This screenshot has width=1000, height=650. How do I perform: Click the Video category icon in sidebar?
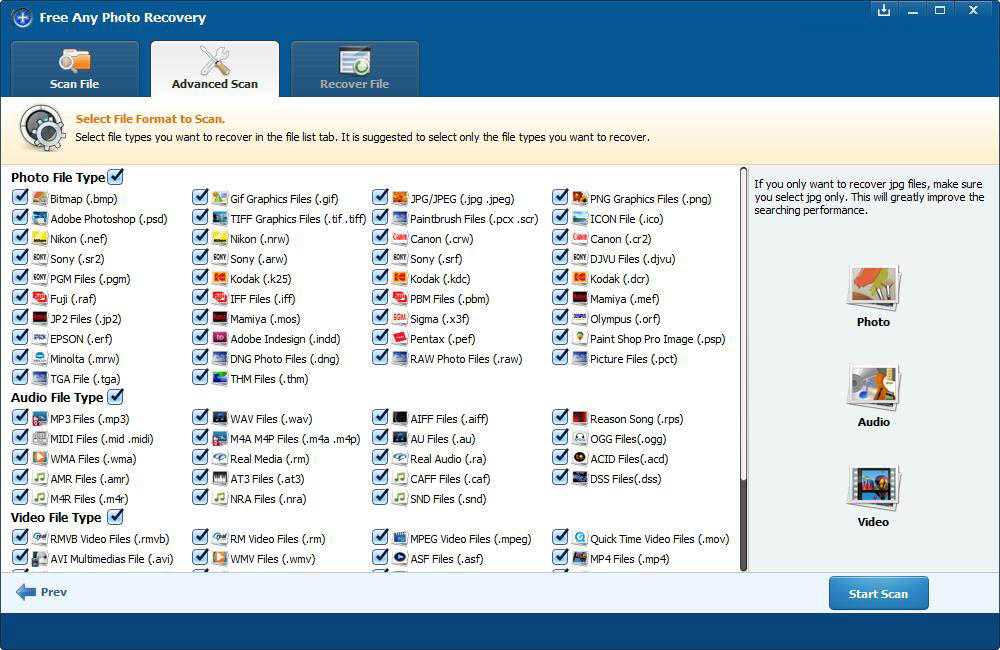(x=873, y=489)
